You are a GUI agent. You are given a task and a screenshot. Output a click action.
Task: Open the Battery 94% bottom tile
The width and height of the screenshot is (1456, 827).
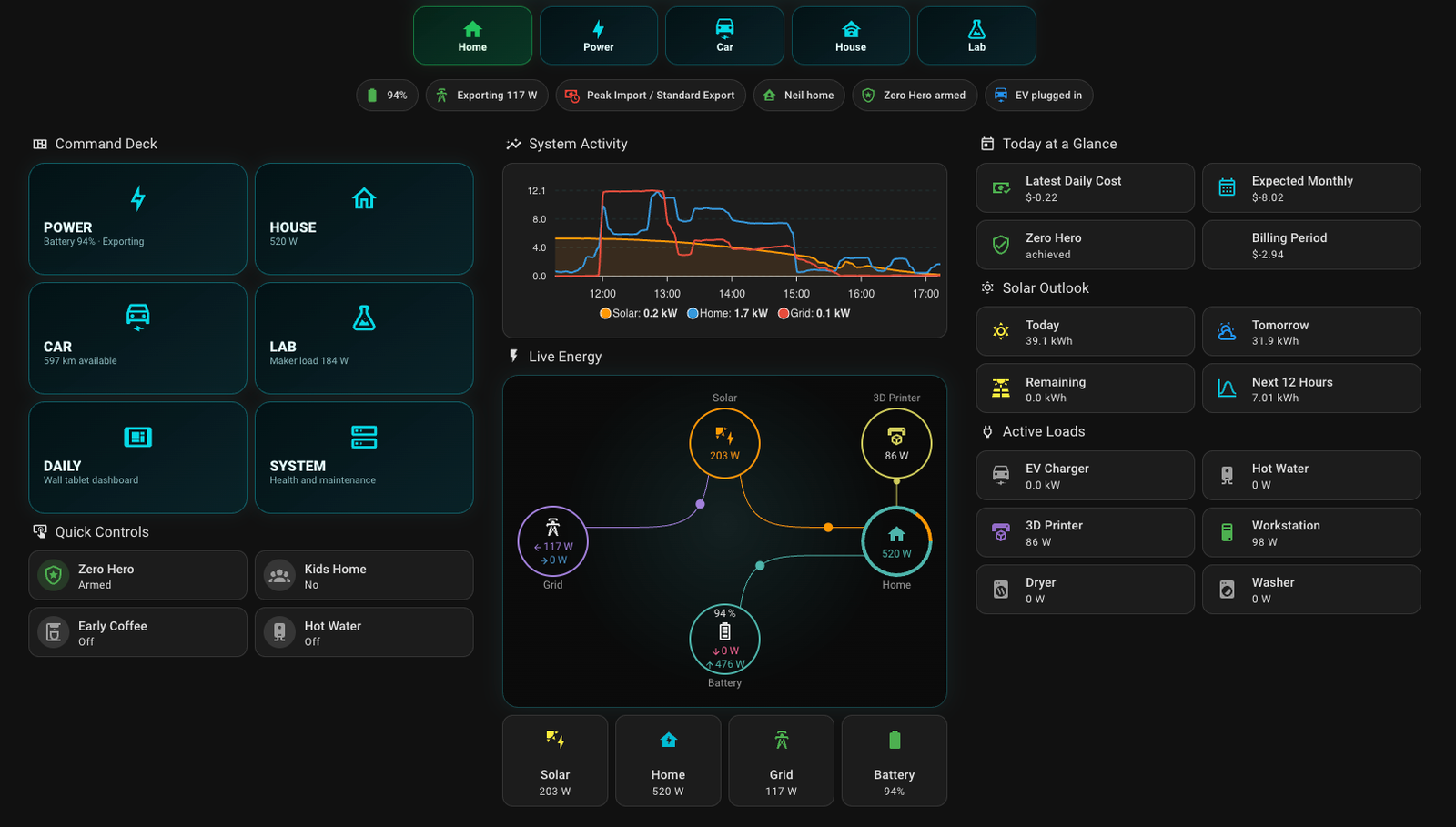(x=895, y=761)
